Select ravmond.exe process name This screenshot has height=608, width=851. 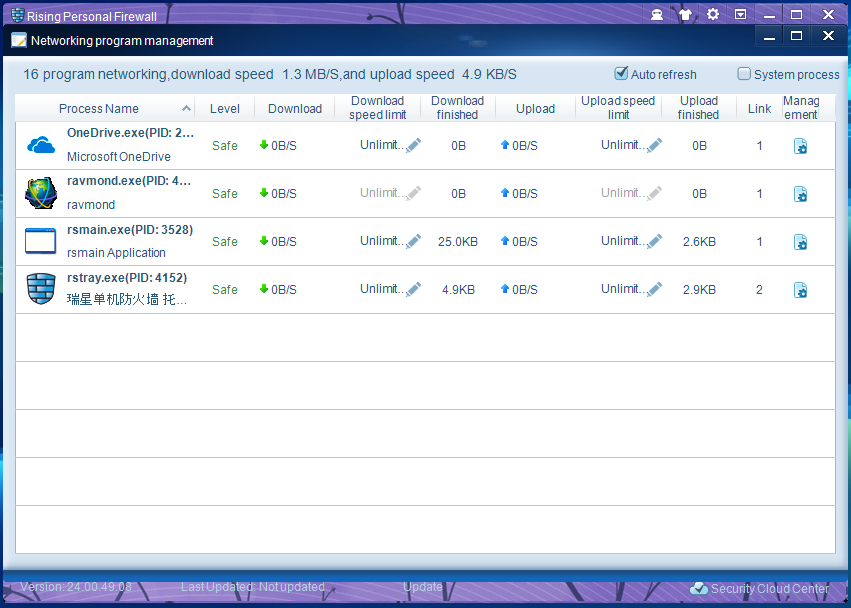coord(129,181)
